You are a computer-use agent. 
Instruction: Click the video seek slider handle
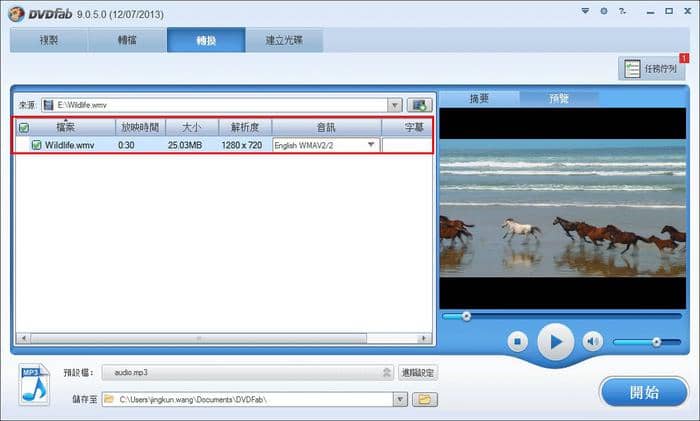pyautogui.click(x=466, y=316)
